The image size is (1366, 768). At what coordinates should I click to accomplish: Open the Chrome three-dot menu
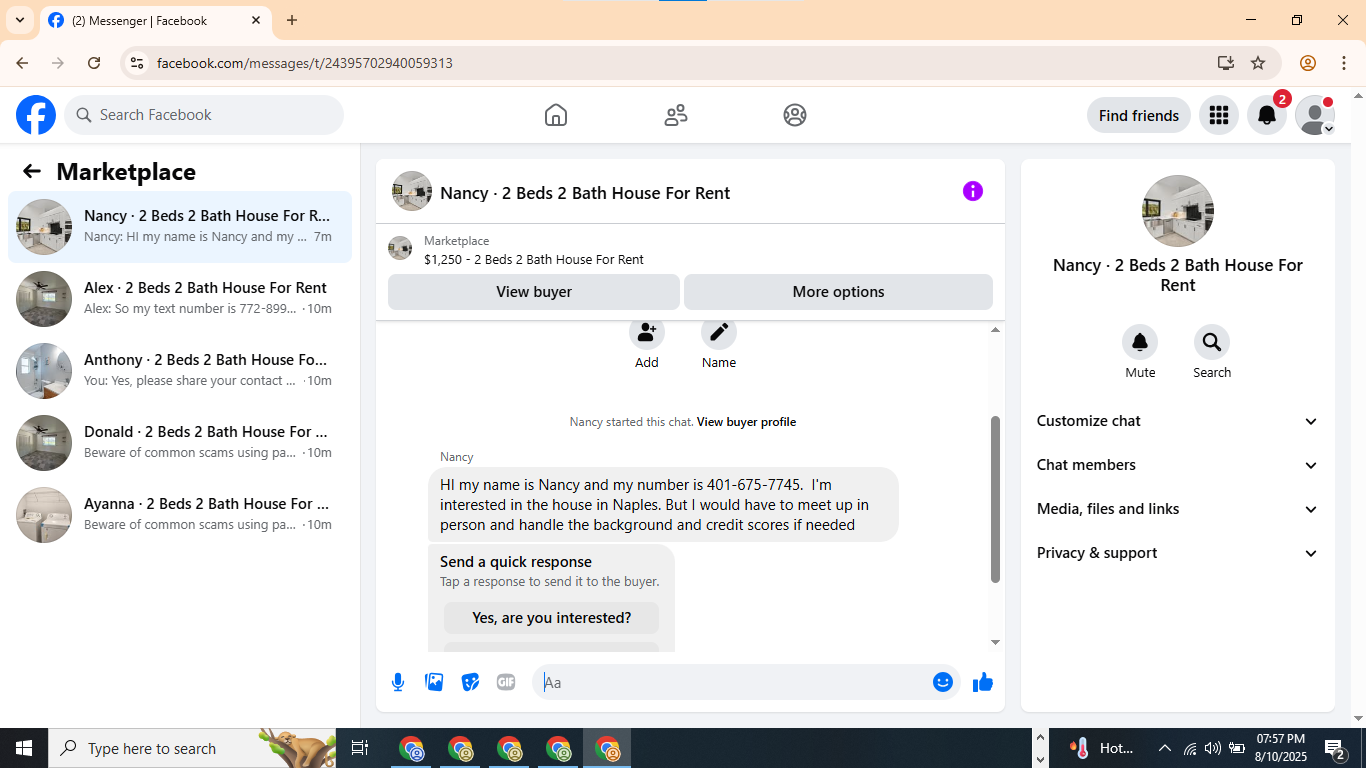(x=1344, y=63)
